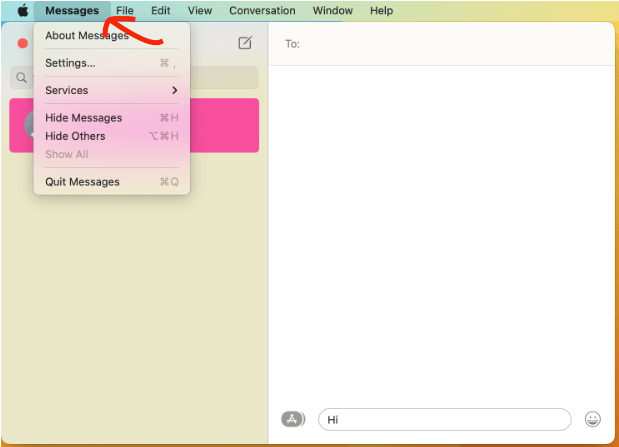
Task: Open the Edit menu
Action: pyautogui.click(x=161, y=11)
